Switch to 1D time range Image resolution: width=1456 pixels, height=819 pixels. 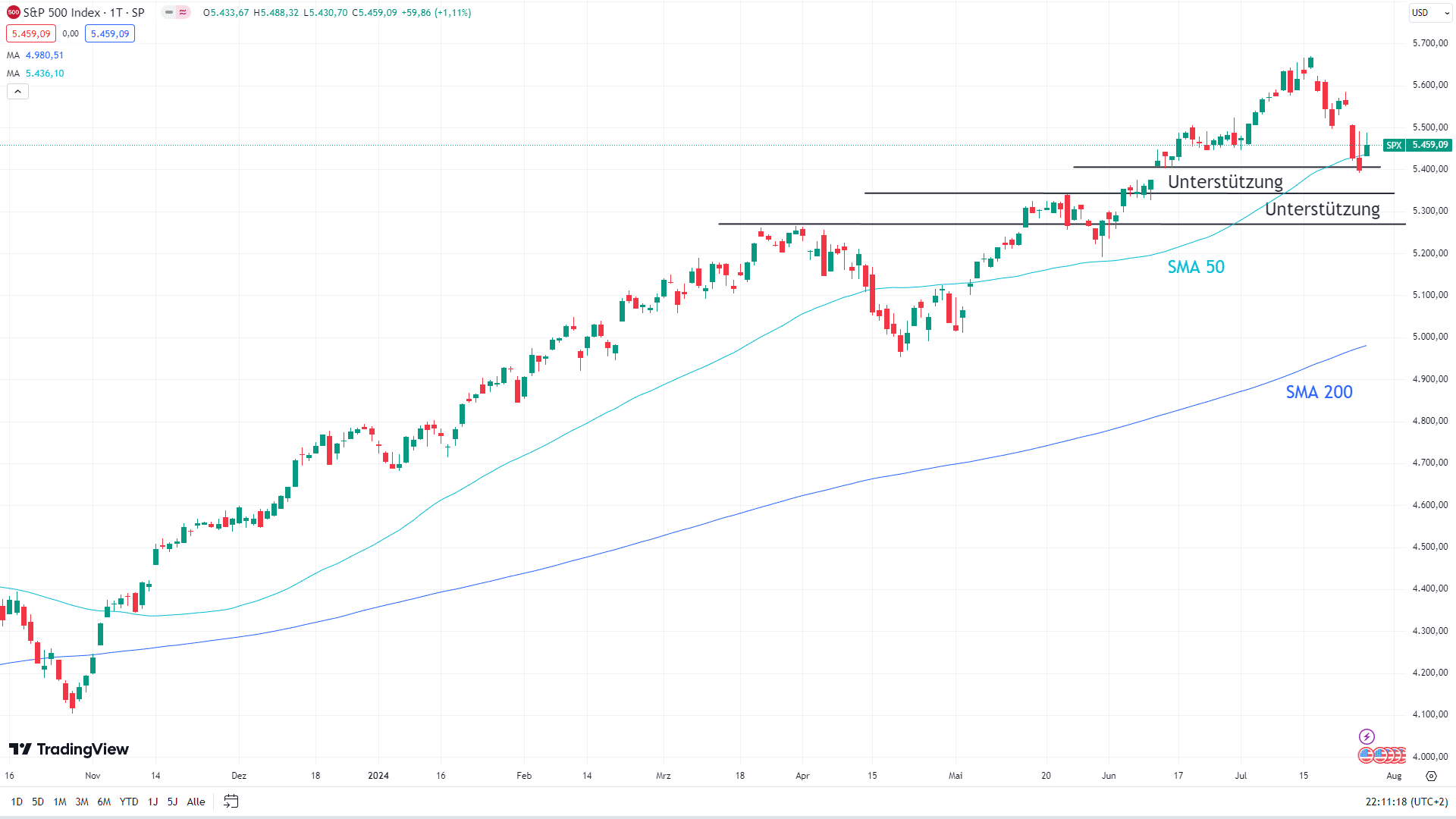(x=17, y=802)
